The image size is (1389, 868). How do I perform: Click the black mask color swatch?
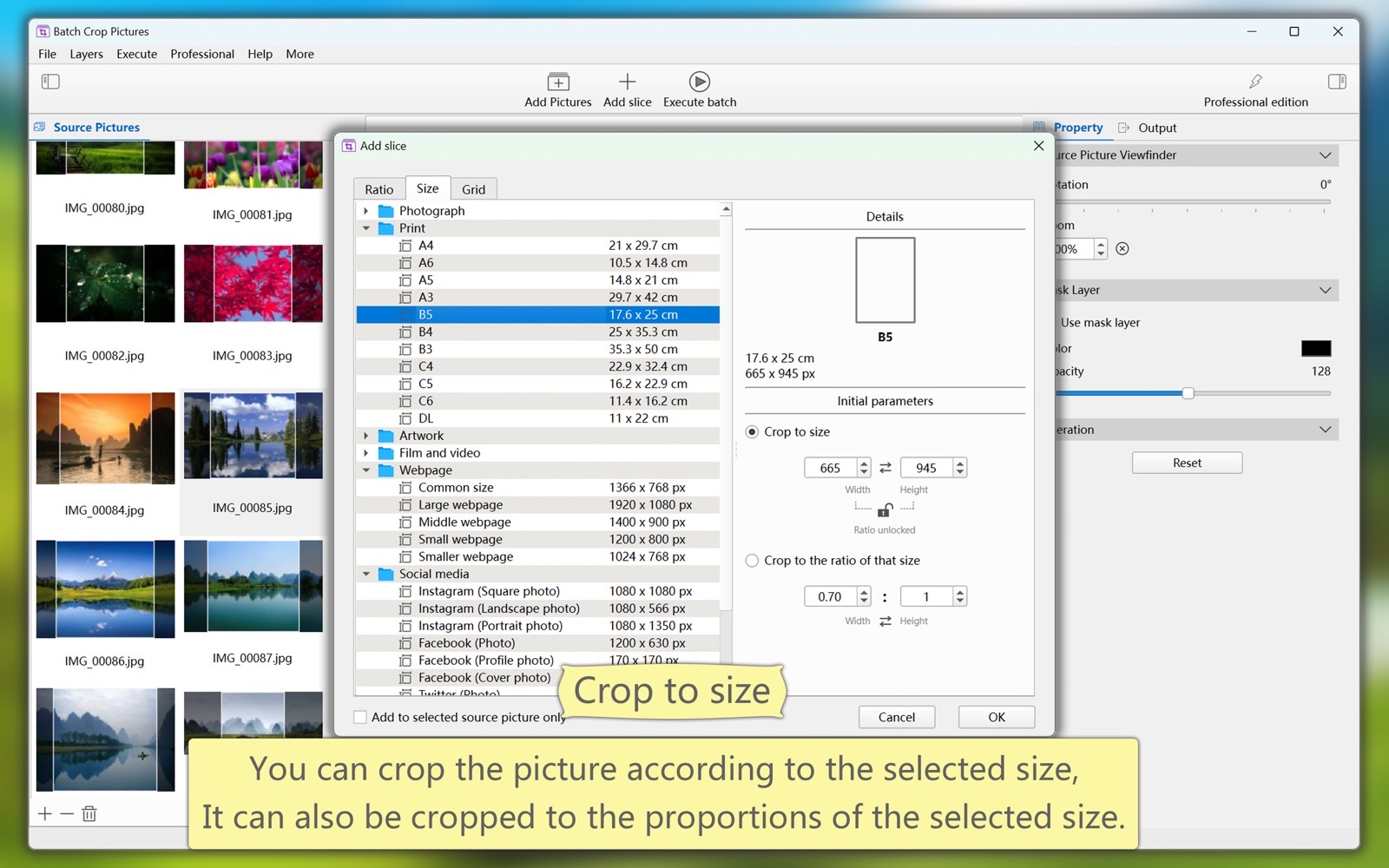pos(1315,348)
